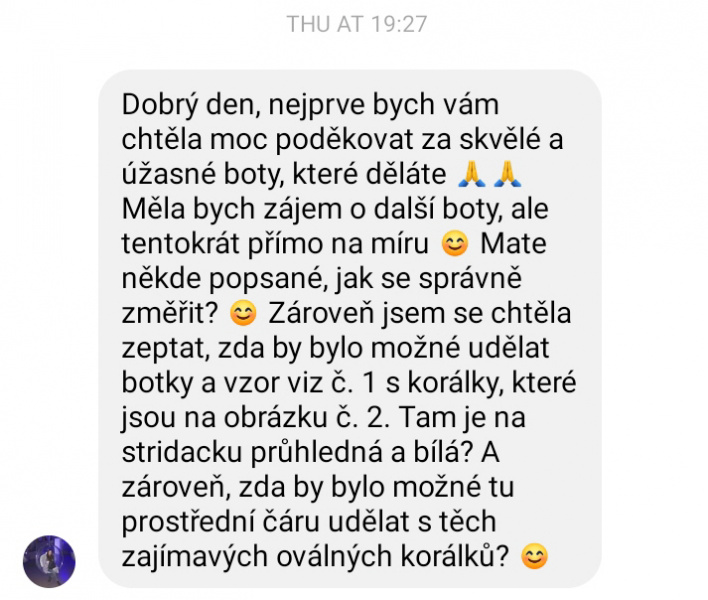Tap the "THU AT 19:27" timestamp
708x600 pixels.
357,24
